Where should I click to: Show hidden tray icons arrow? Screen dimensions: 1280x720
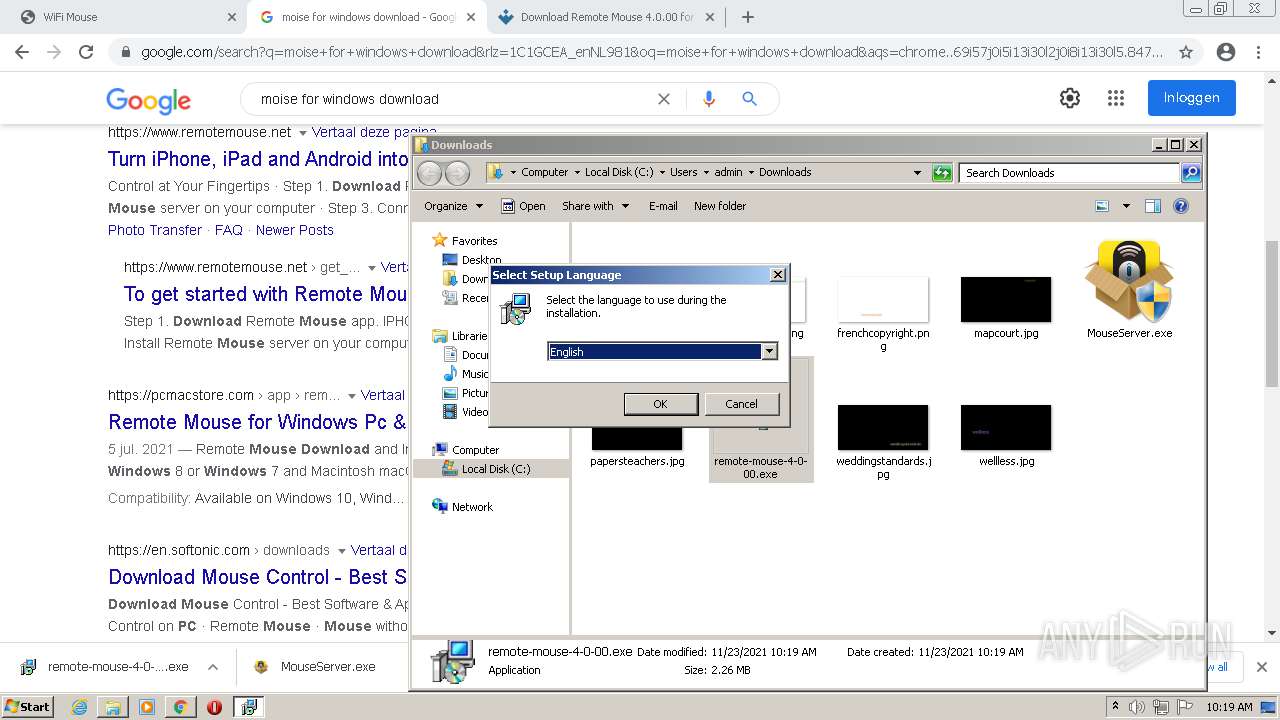(1116, 707)
